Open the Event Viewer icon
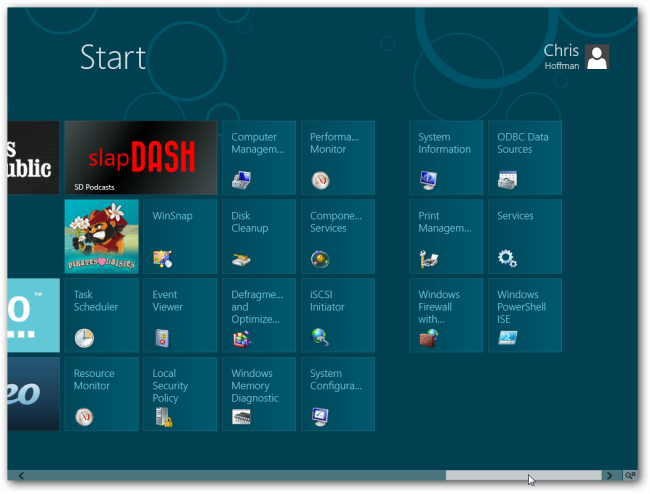 pos(162,338)
